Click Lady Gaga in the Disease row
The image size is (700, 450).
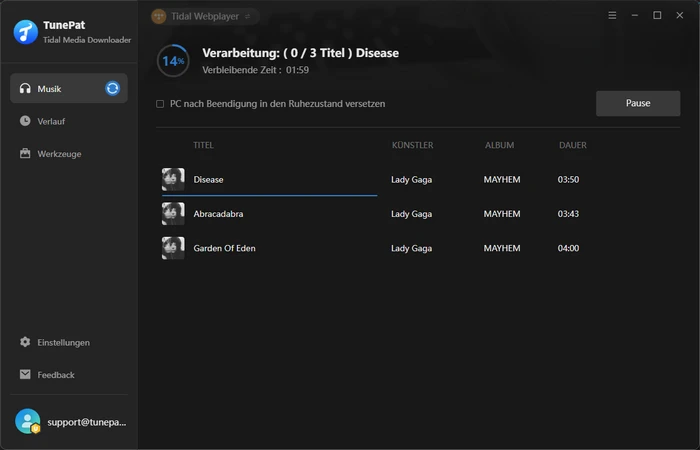pos(411,179)
